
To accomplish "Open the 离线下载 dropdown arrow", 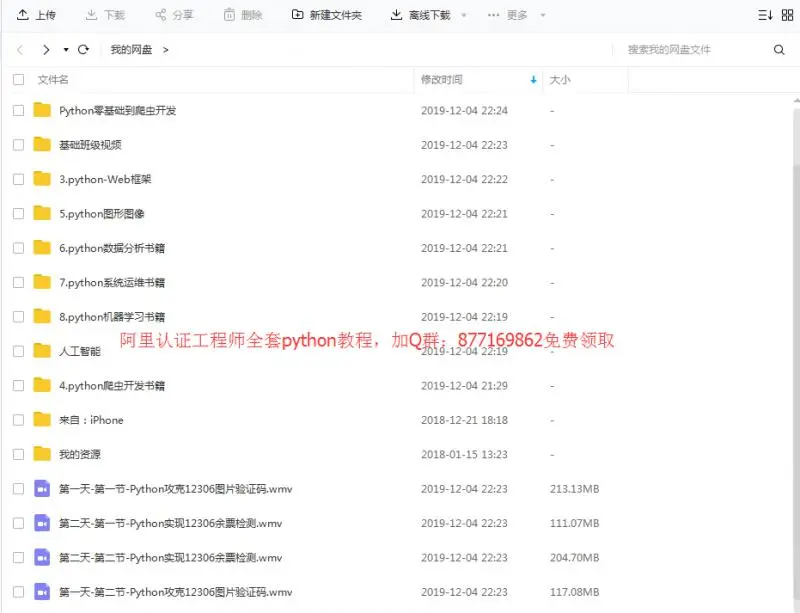I will point(464,15).
